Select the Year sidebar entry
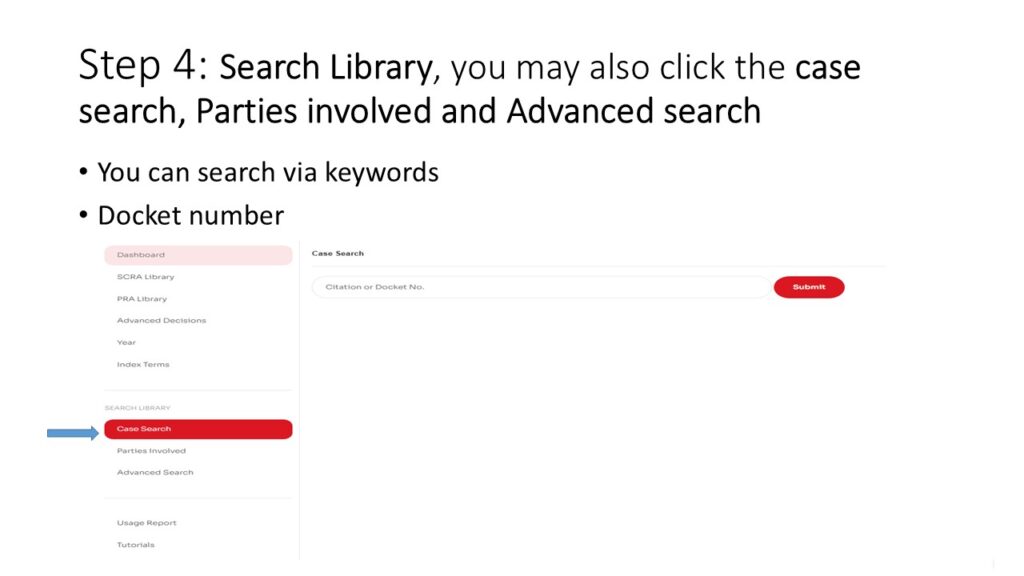This screenshot has width=1024, height=576. point(126,343)
